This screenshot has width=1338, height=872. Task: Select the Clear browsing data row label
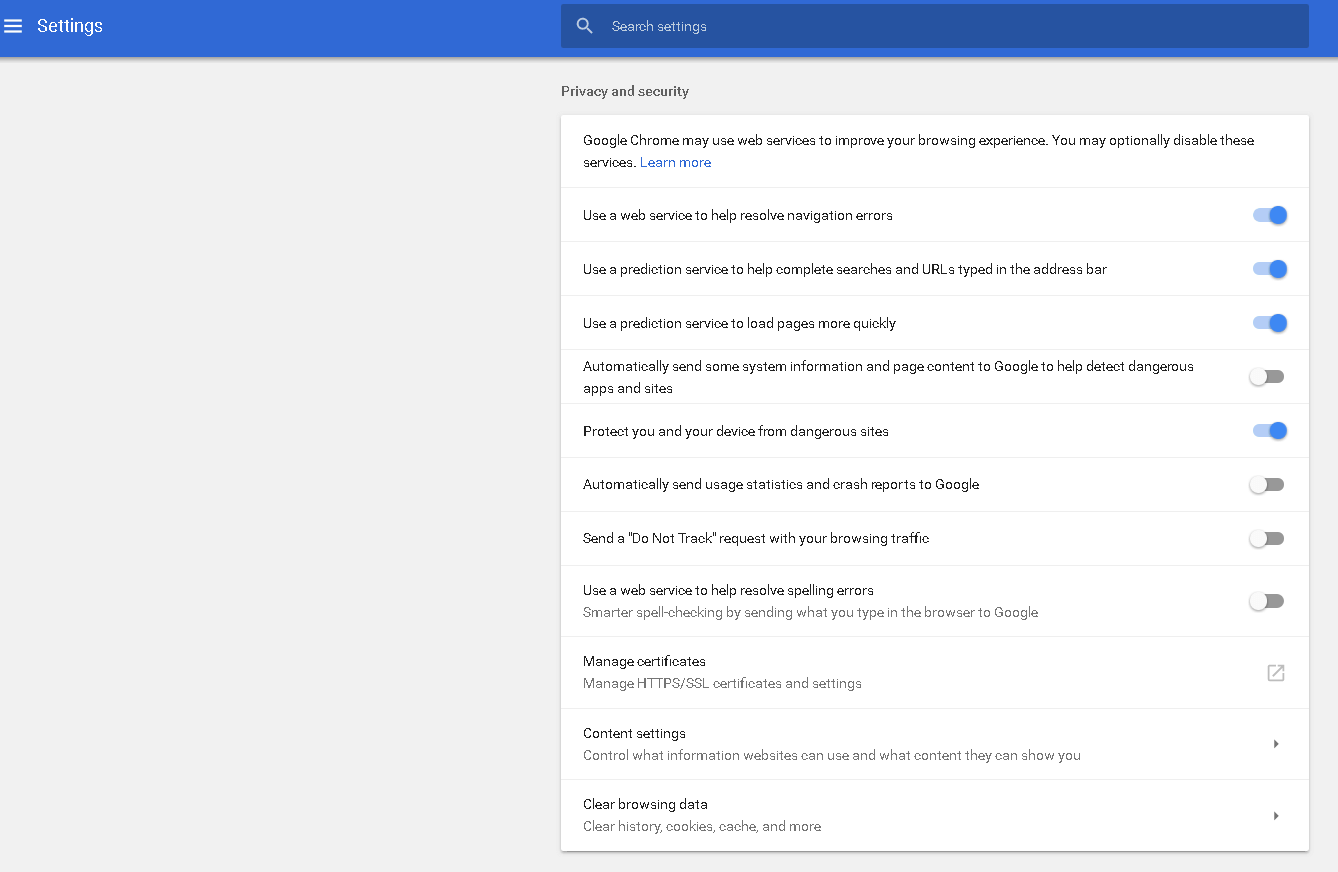click(x=645, y=805)
